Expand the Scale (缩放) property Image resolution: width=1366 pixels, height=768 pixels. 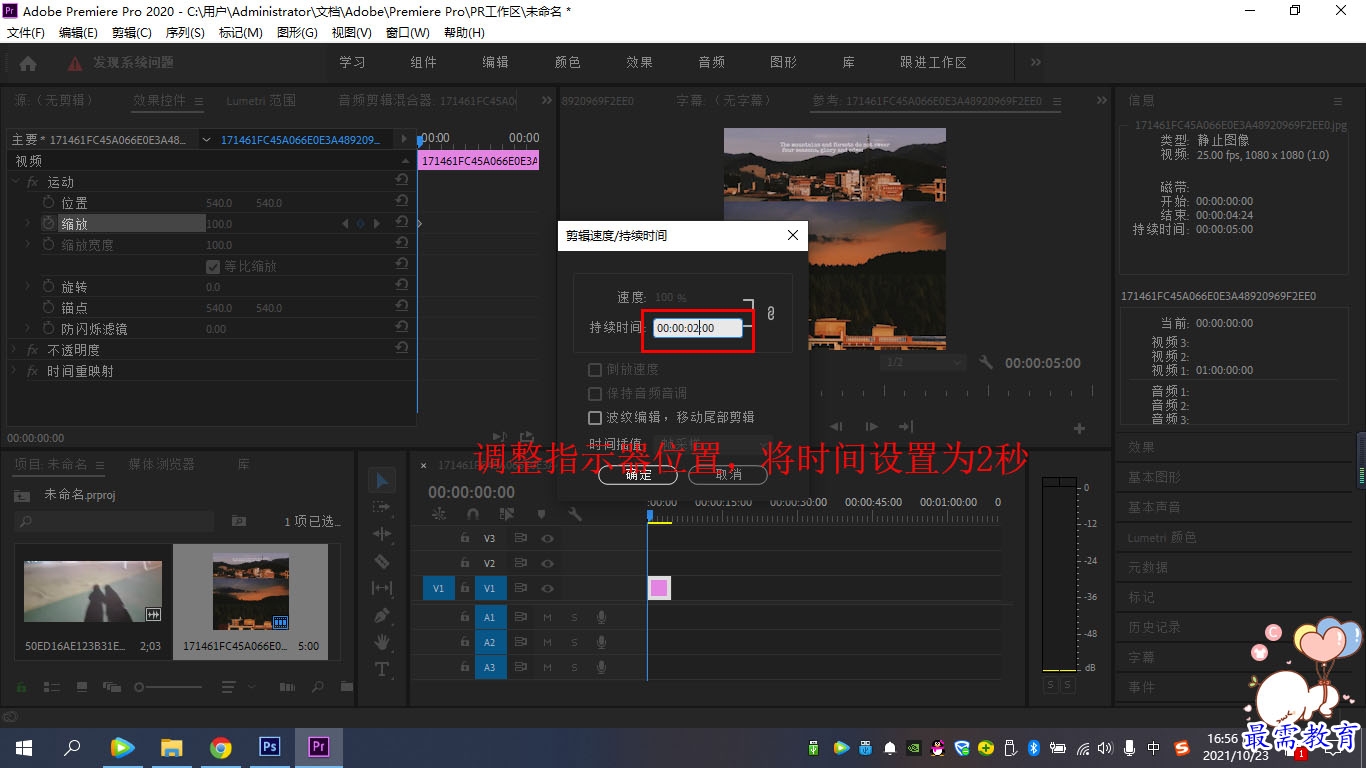[x=28, y=224]
